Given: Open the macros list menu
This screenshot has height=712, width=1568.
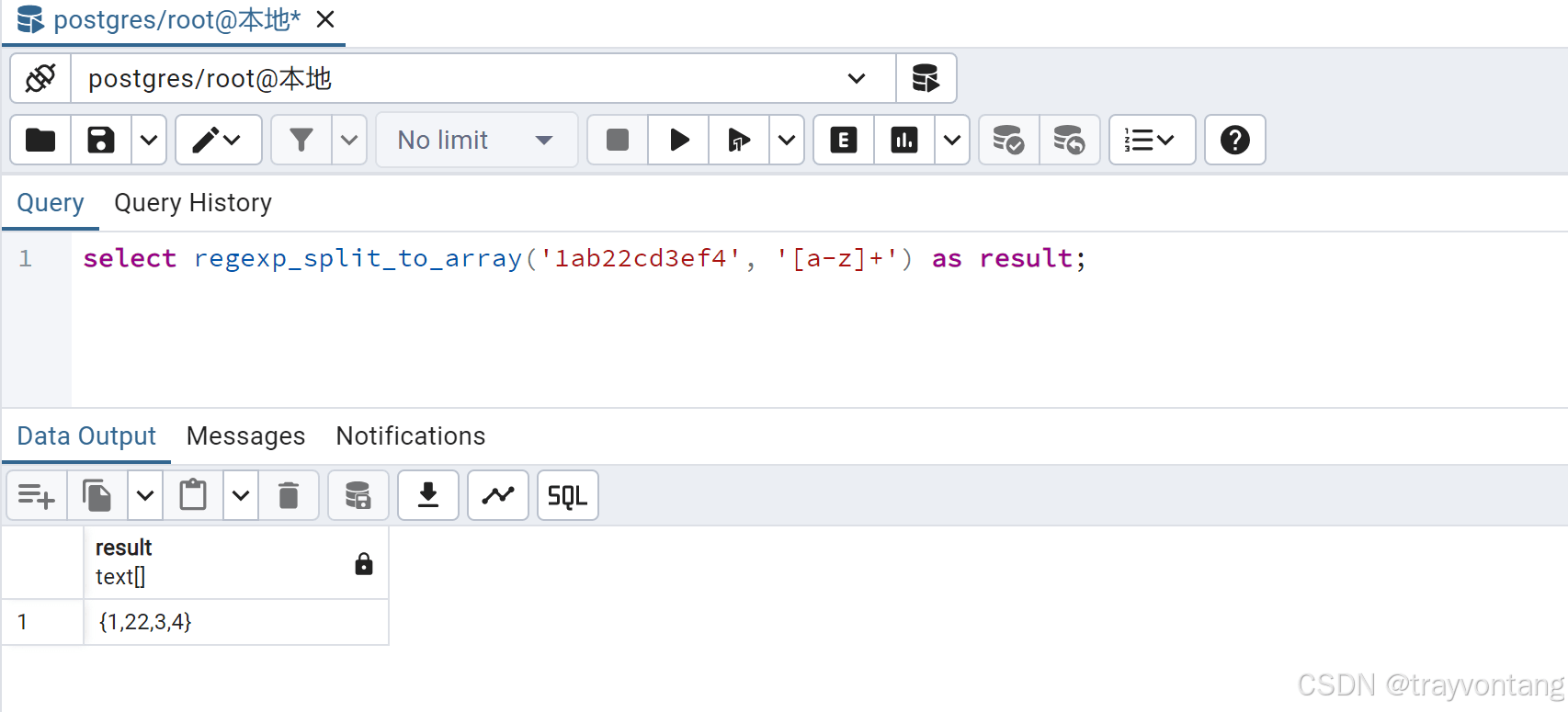Looking at the screenshot, I should 1152,140.
